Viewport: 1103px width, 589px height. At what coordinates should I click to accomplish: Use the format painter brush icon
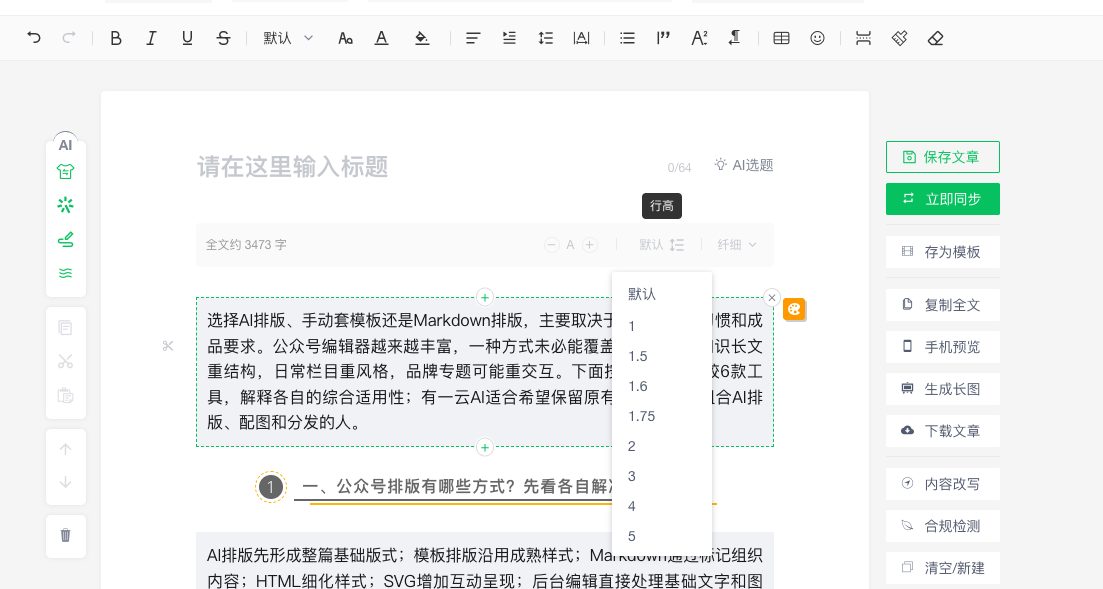900,38
